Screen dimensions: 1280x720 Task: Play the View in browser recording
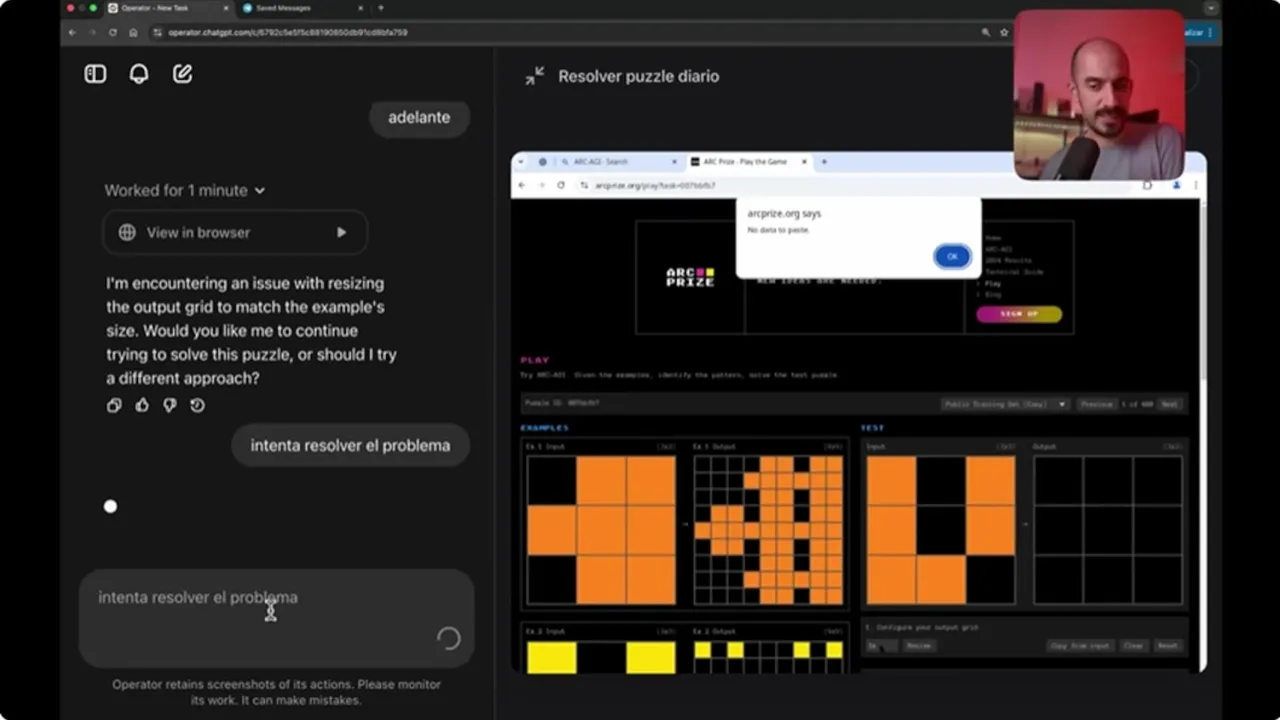click(341, 232)
